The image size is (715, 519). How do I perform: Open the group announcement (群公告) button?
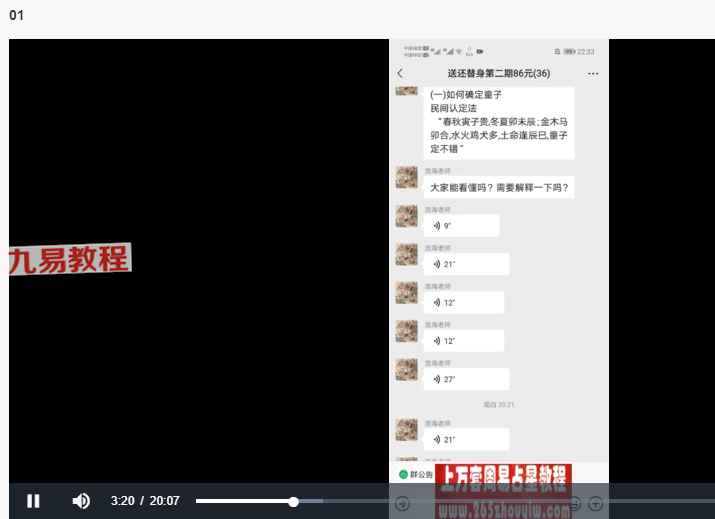point(415,475)
